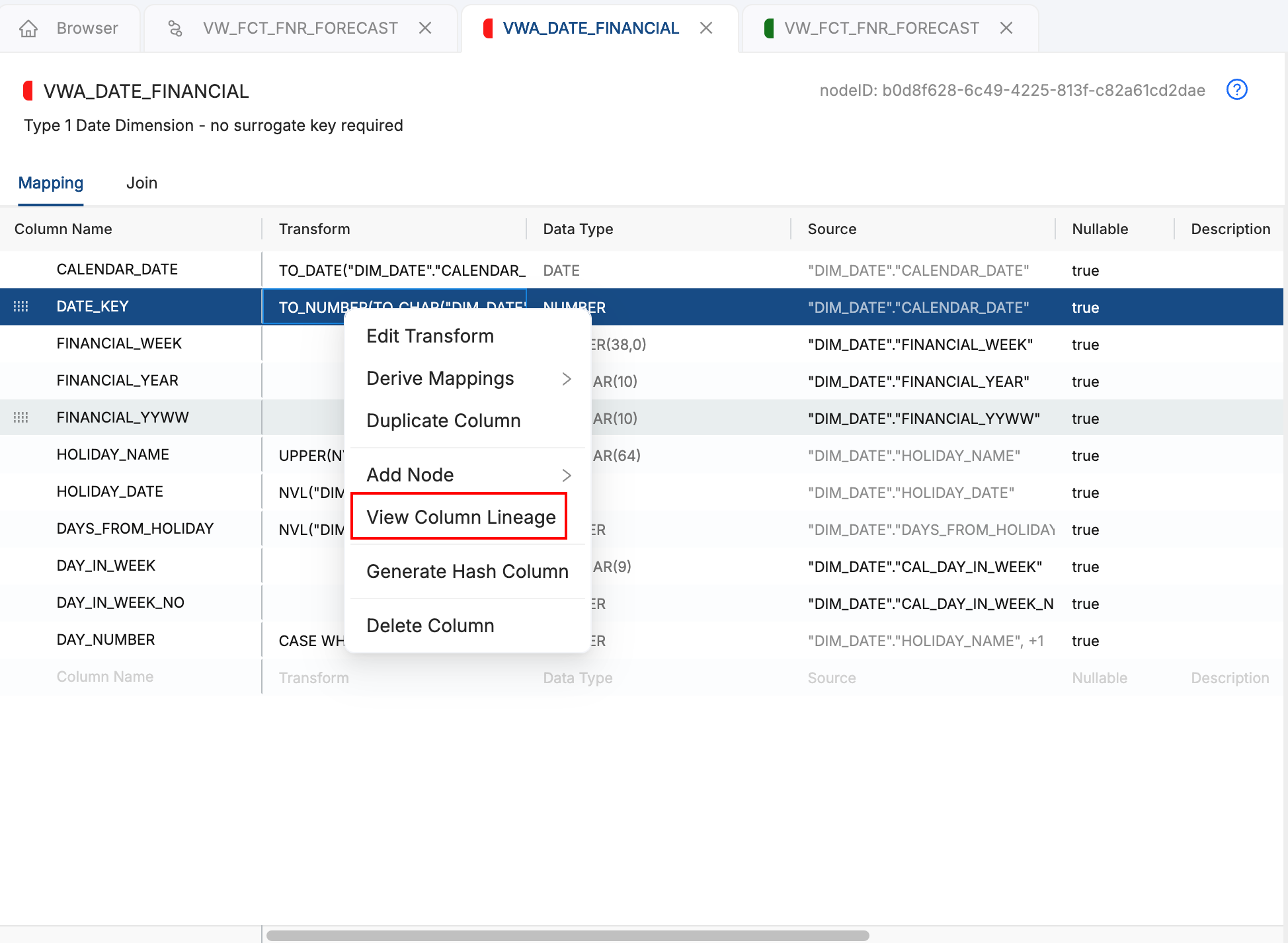This screenshot has width=1288, height=943.
Task: Click the help question mark icon
Action: point(1236,89)
